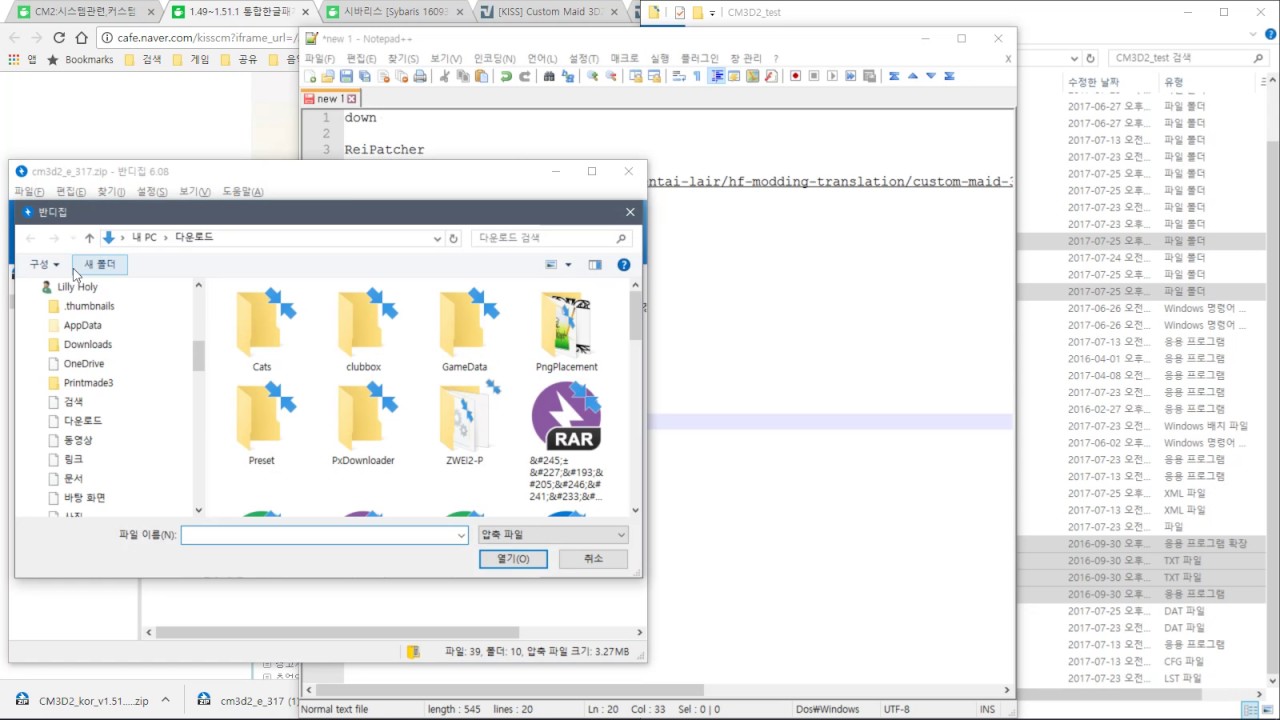Screen dimensions: 1280x720
Task: Open 파일(F) menu in Notepad++
Action: tap(320, 59)
